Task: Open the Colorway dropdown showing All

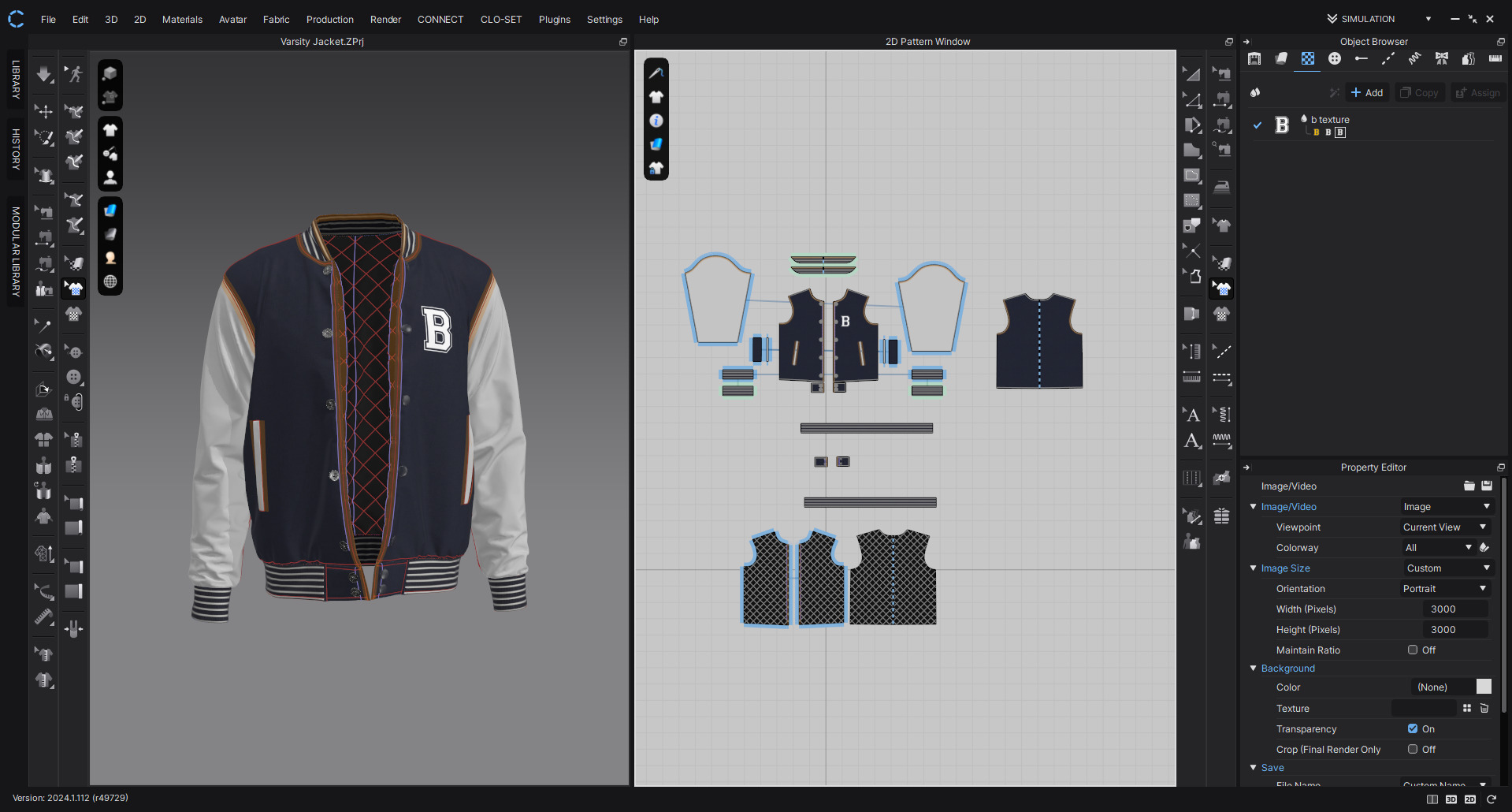Action: click(x=1438, y=547)
